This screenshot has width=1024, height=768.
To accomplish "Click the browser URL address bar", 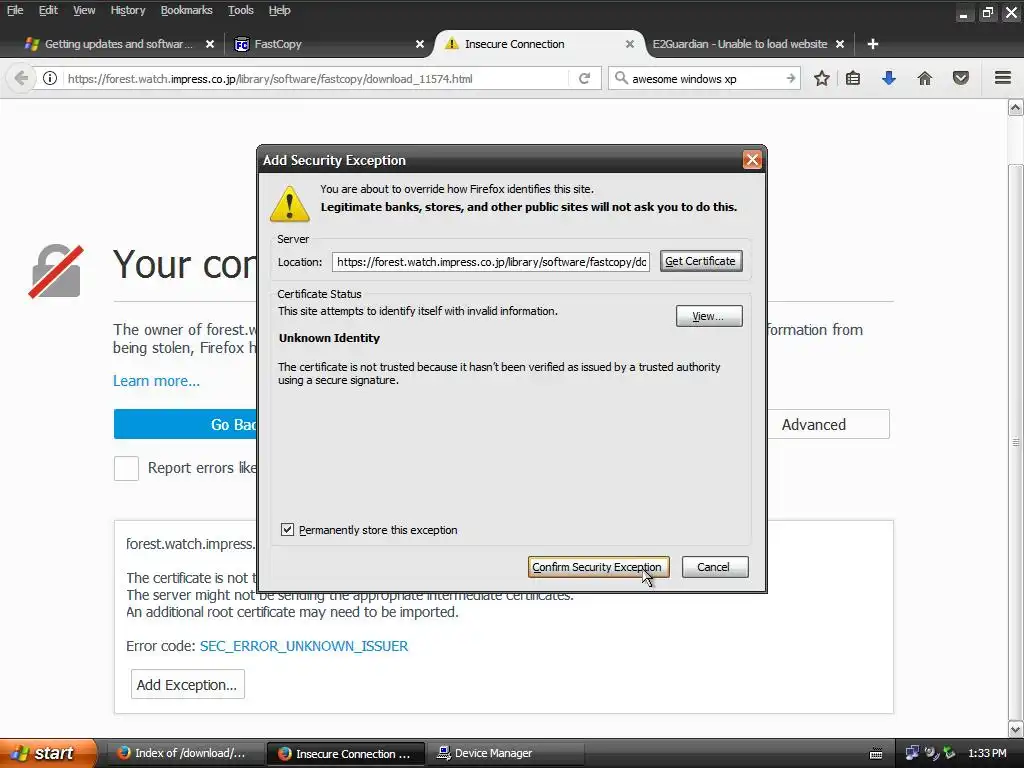I will [316, 78].
